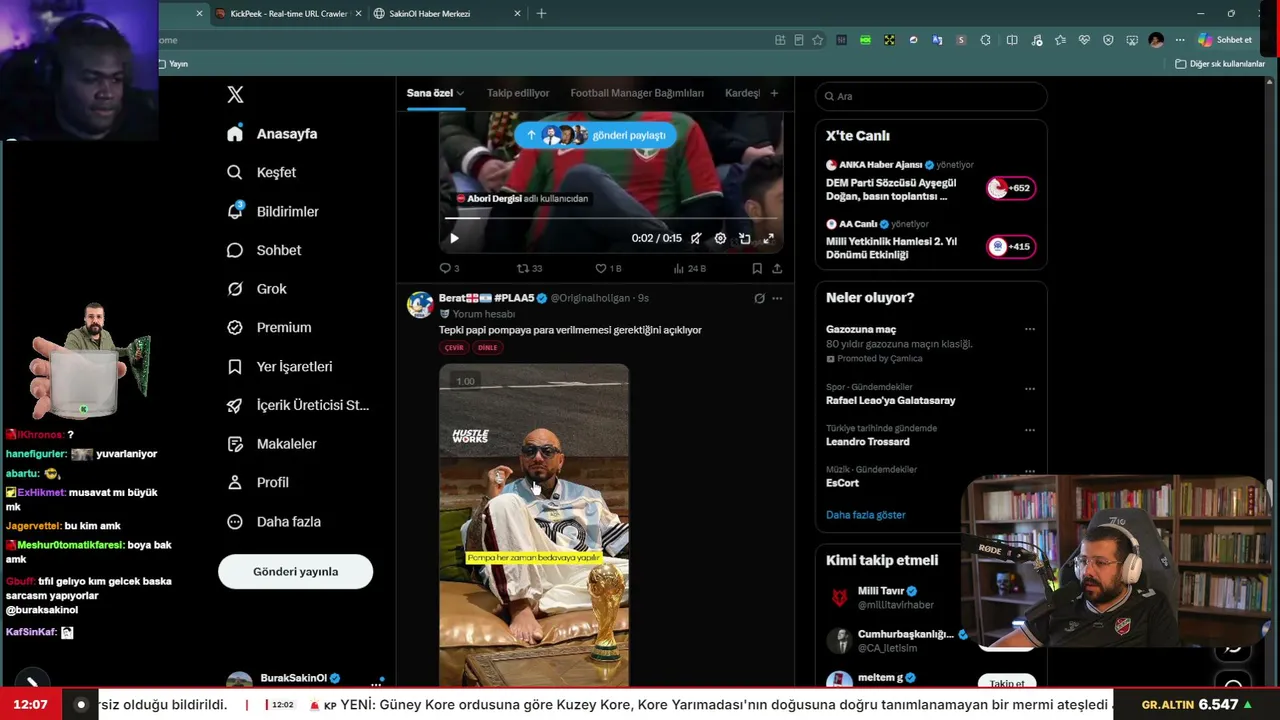This screenshot has height=720, width=1280.
Task: Open Makaleler article icon
Action: [x=235, y=444]
